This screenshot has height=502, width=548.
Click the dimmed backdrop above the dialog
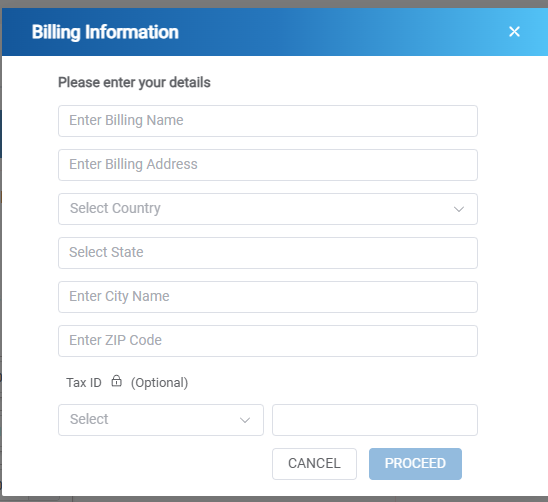(x=274, y=4)
